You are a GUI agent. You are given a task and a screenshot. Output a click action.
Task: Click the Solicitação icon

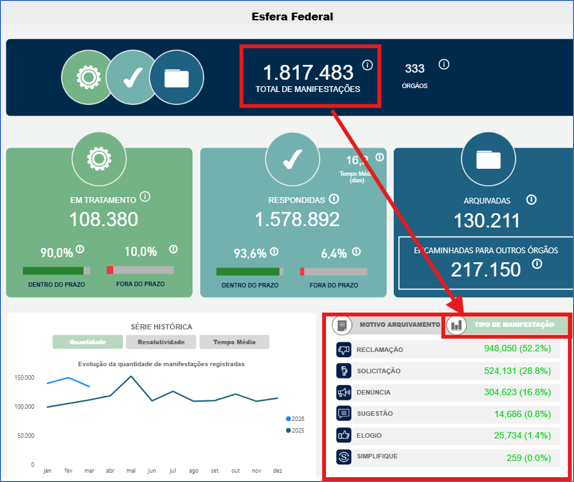344,371
